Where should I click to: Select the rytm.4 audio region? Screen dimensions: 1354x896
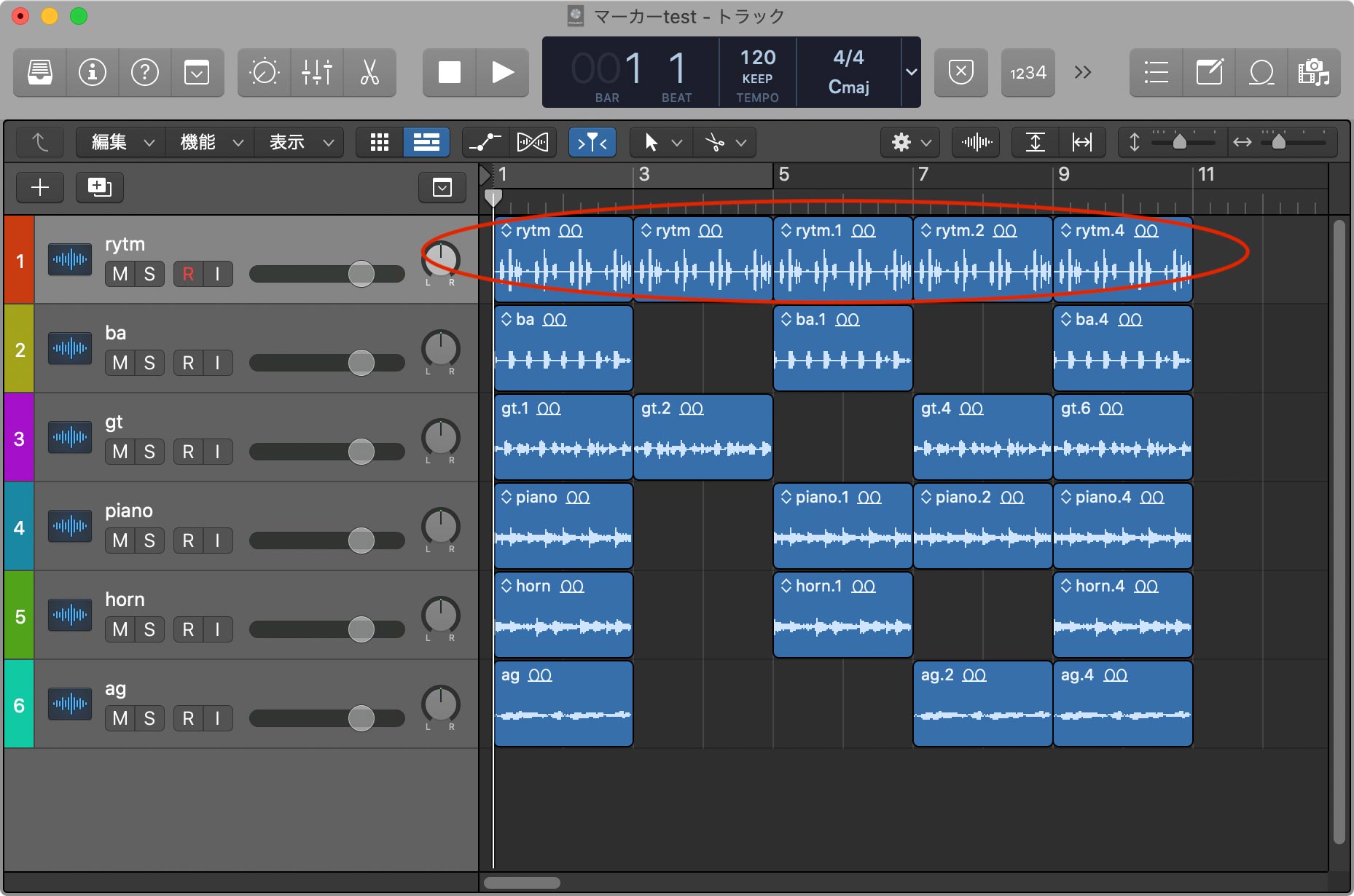click(1123, 259)
